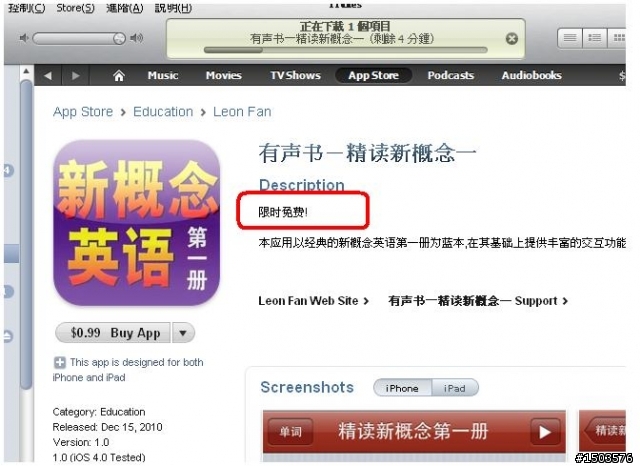Cancel the download with the X icon
This screenshot has width=640, height=466.
(512, 39)
